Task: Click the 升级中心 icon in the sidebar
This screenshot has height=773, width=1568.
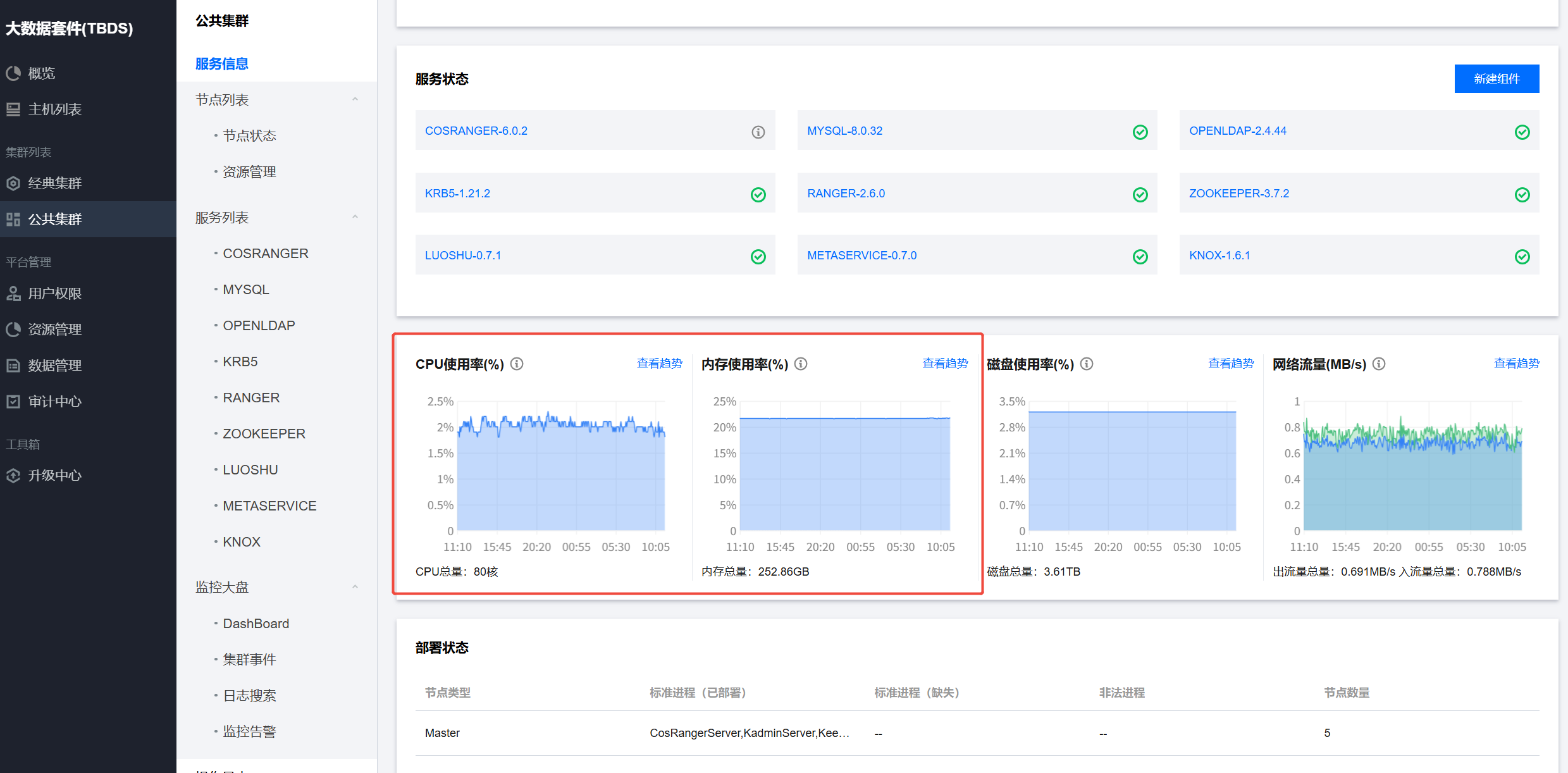Action: coord(13,476)
